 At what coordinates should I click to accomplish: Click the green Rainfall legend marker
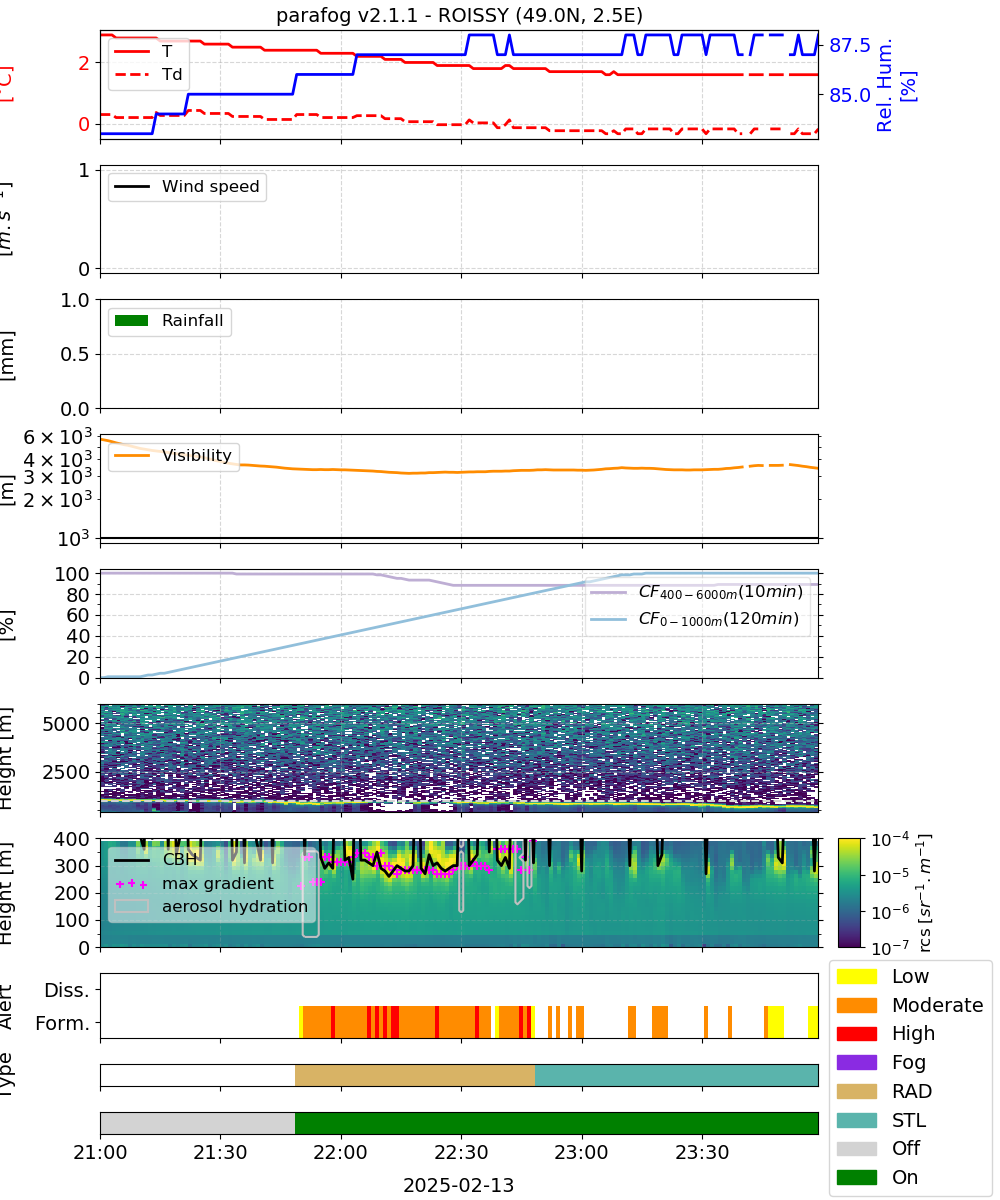click(x=132, y=322)
